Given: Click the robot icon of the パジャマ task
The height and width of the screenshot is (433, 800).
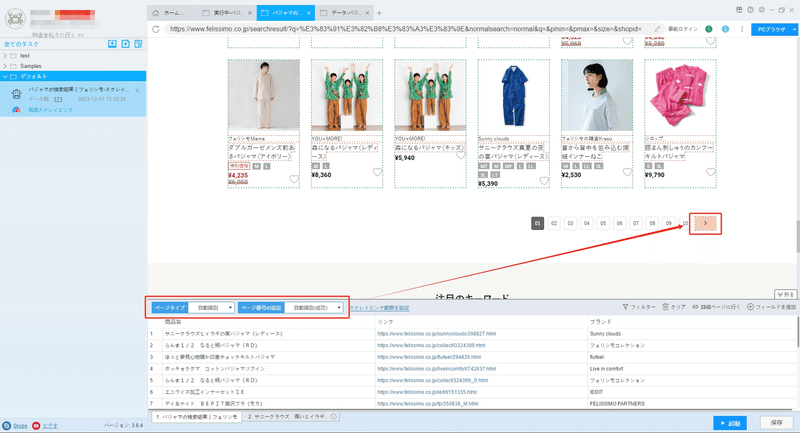Looking at the screenshot, I should click(x=17, y=94).
